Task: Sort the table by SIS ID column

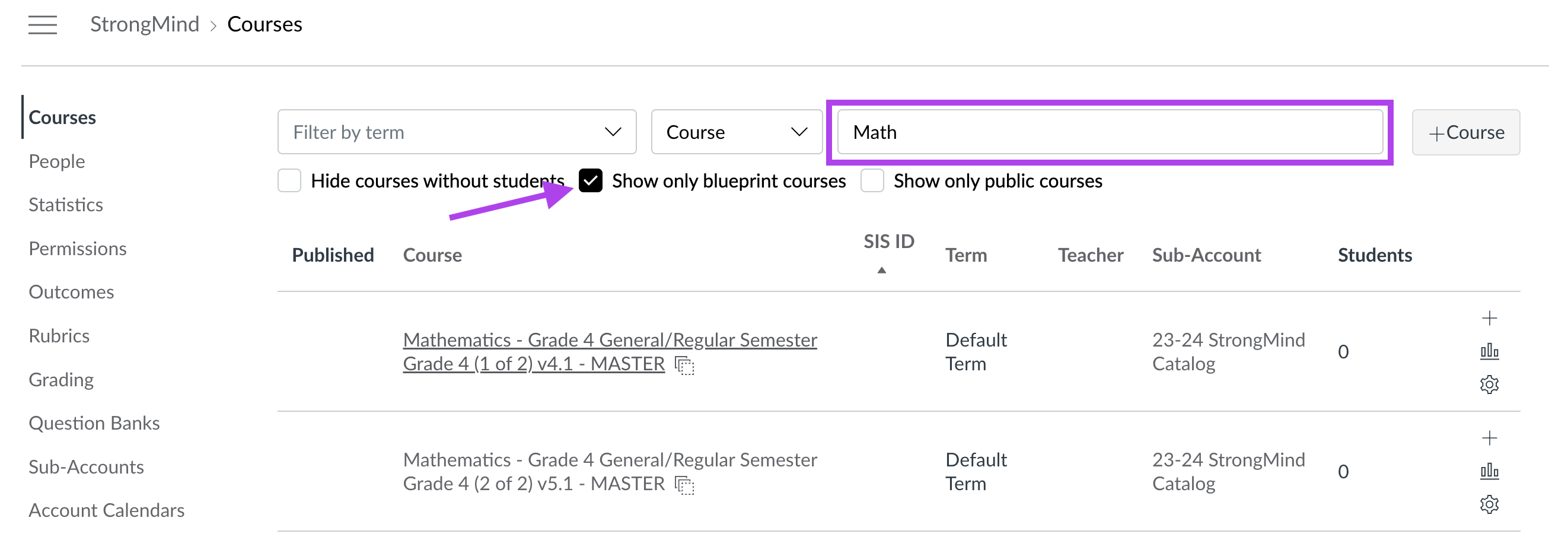Action: [x=888, y=242]
